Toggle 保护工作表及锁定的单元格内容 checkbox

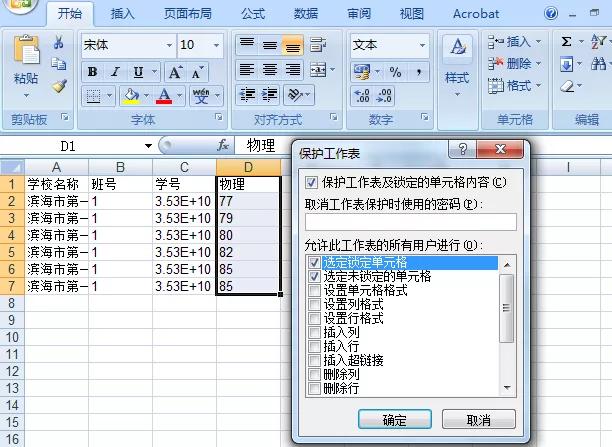(x=311, y=182)
